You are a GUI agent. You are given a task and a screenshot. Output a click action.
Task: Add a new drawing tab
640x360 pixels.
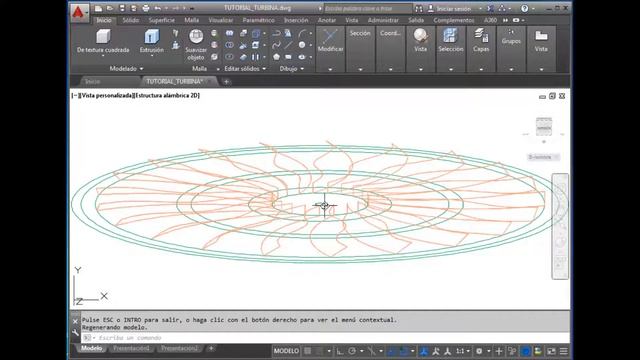[x=226, y=82]
